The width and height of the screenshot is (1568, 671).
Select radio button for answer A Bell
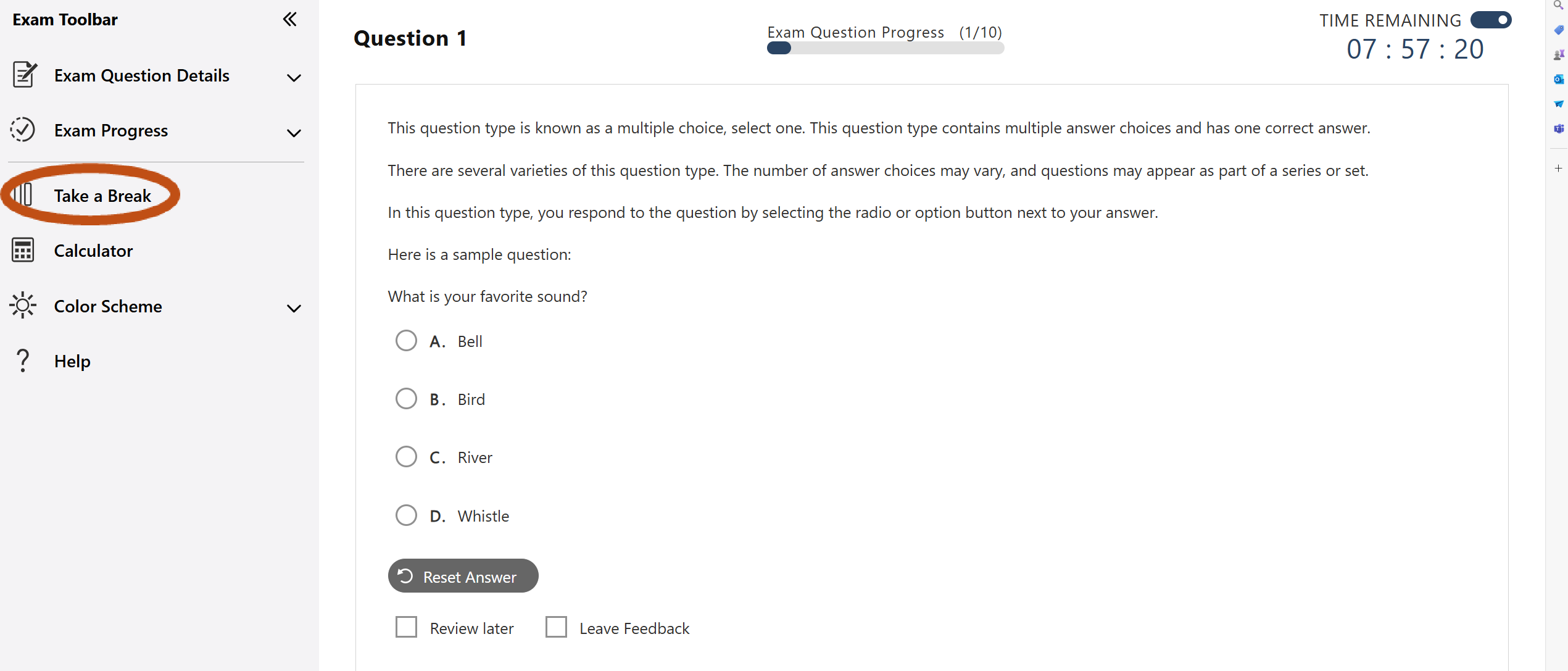(x=406, y=341)
